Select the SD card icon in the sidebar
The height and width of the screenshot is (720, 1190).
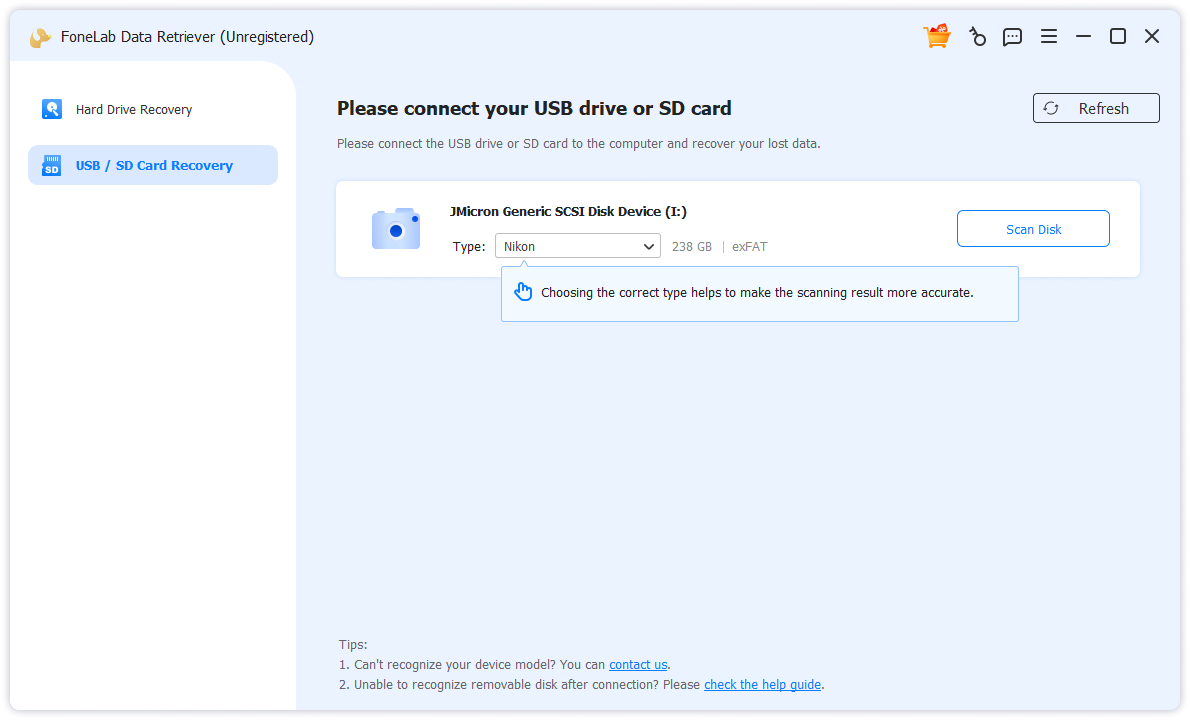pyautogui.click(x=52, y=165)
